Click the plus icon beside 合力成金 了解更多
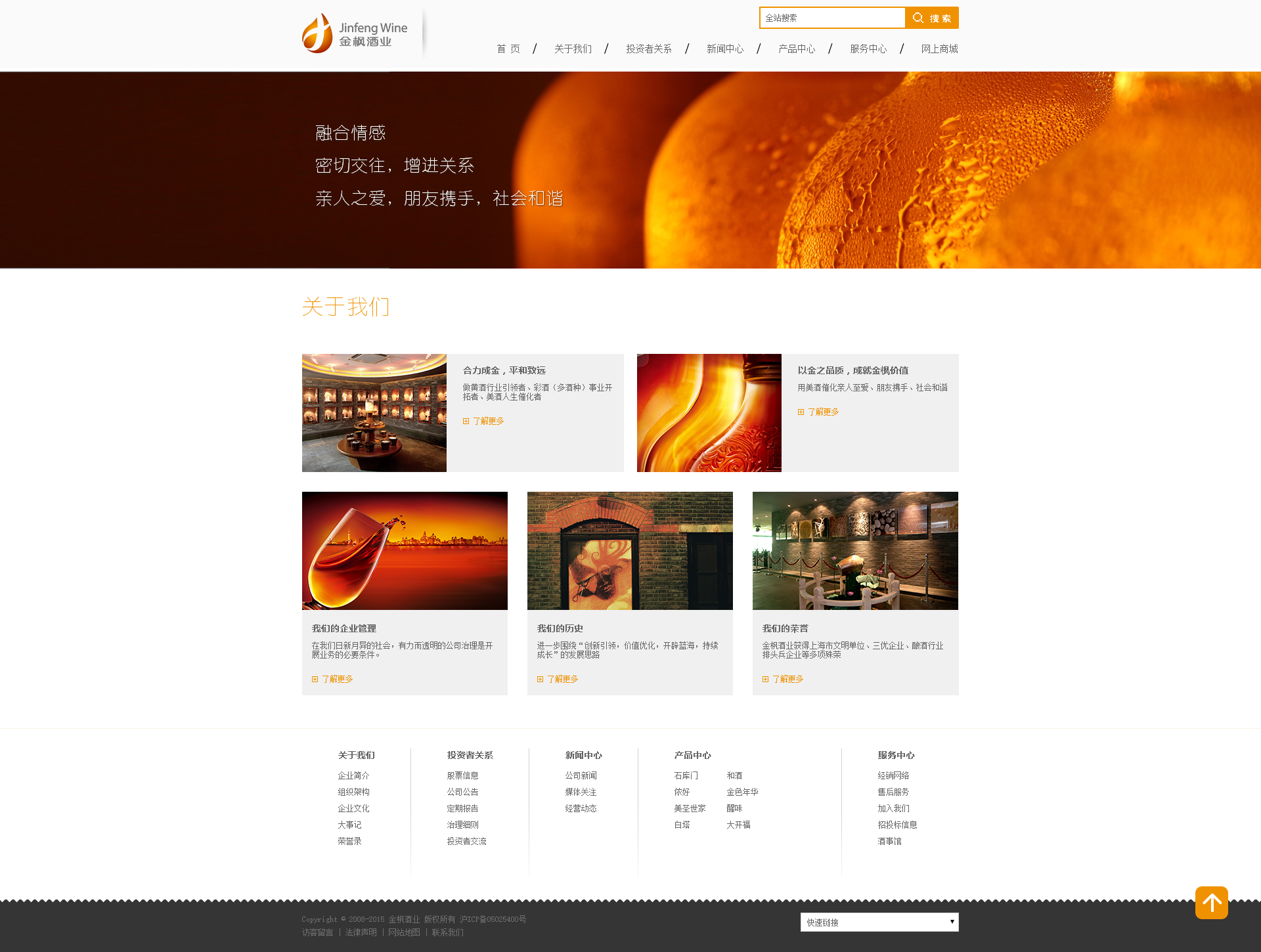The height and width of the screenshot is (952, 1261). [466, 422]
